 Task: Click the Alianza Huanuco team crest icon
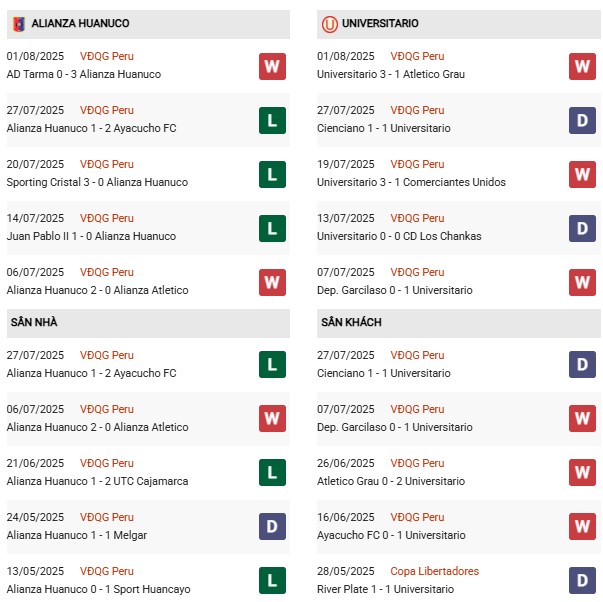point(16,23)
